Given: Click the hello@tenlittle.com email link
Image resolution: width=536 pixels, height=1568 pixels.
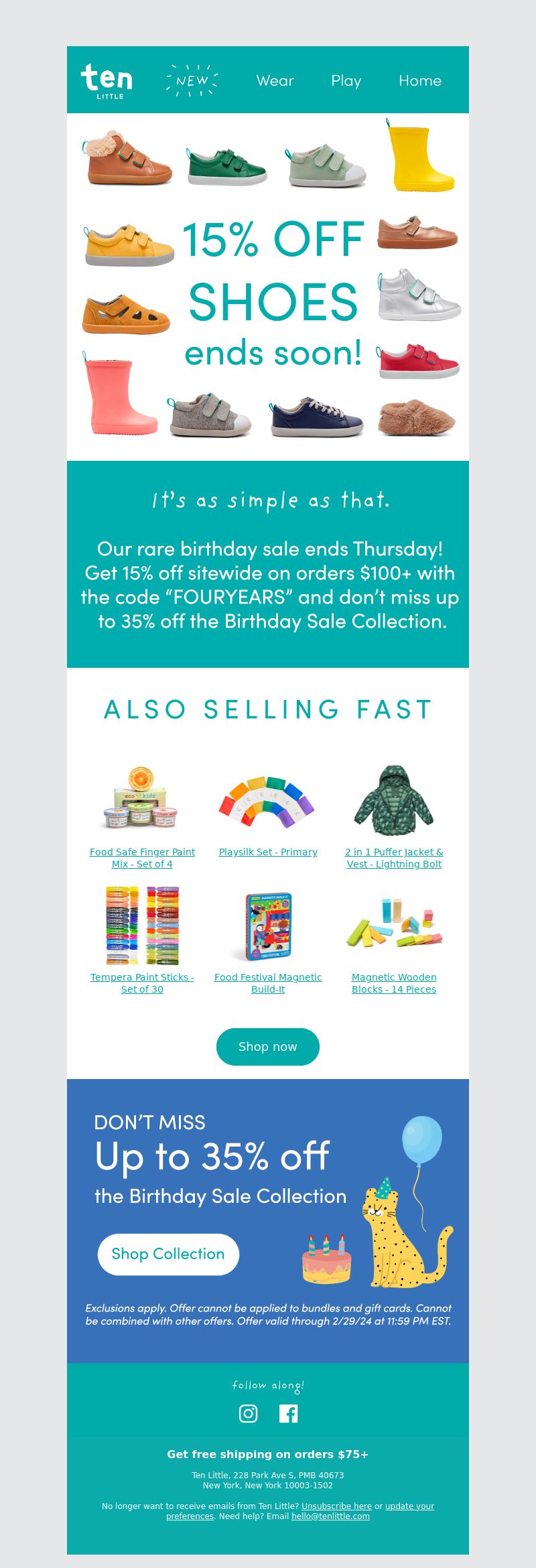Looking at the screenshot, I should coord(330,1516).
